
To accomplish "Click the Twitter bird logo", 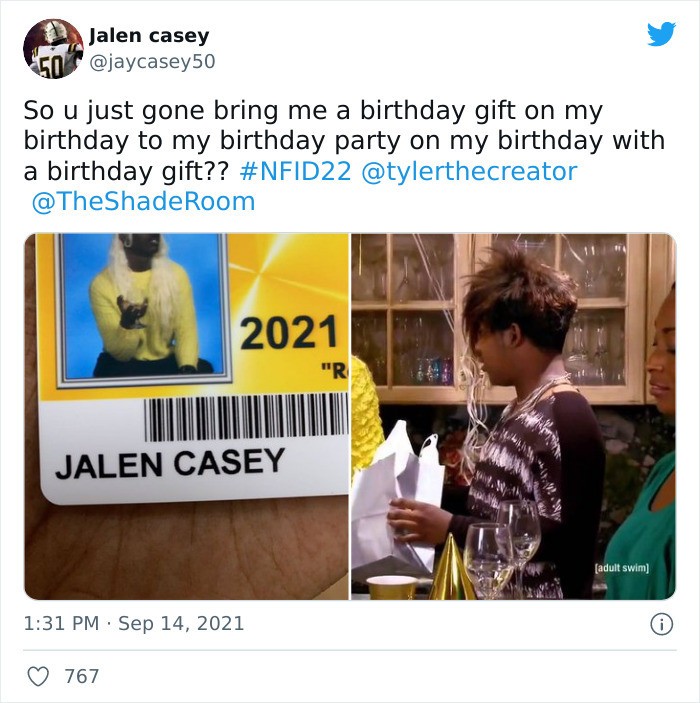I will pos(661,34).
